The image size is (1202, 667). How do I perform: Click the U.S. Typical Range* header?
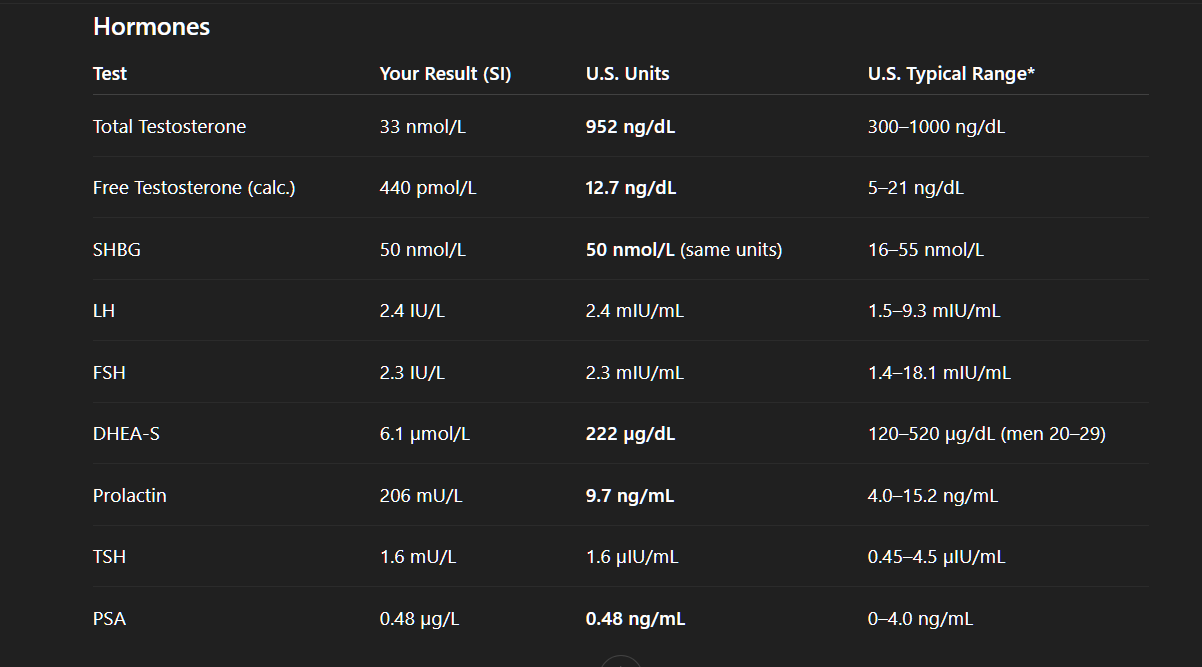(951, 74)
